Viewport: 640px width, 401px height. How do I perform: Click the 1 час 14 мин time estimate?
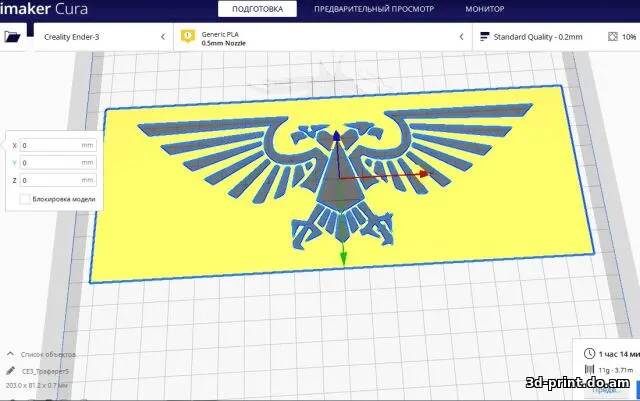pyautogui.click(x=619, y=354)
